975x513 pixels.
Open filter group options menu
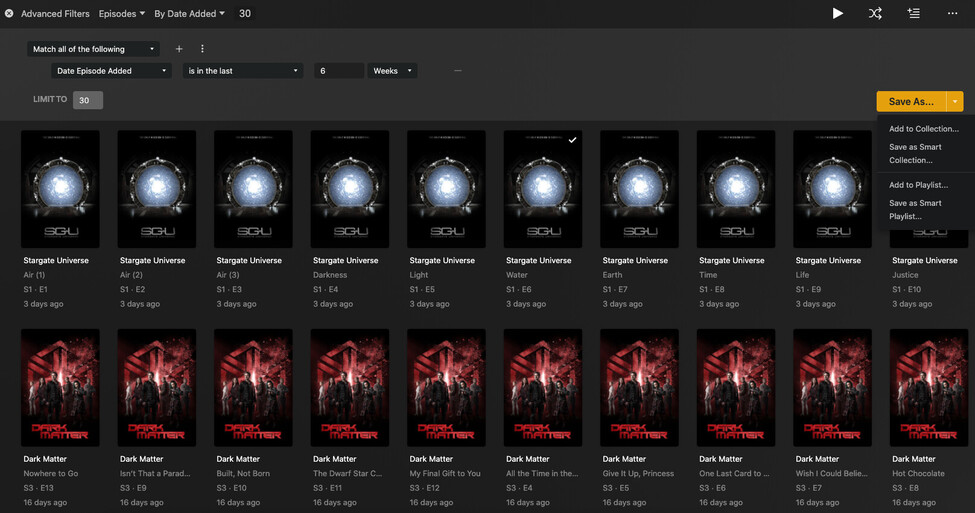202,49
